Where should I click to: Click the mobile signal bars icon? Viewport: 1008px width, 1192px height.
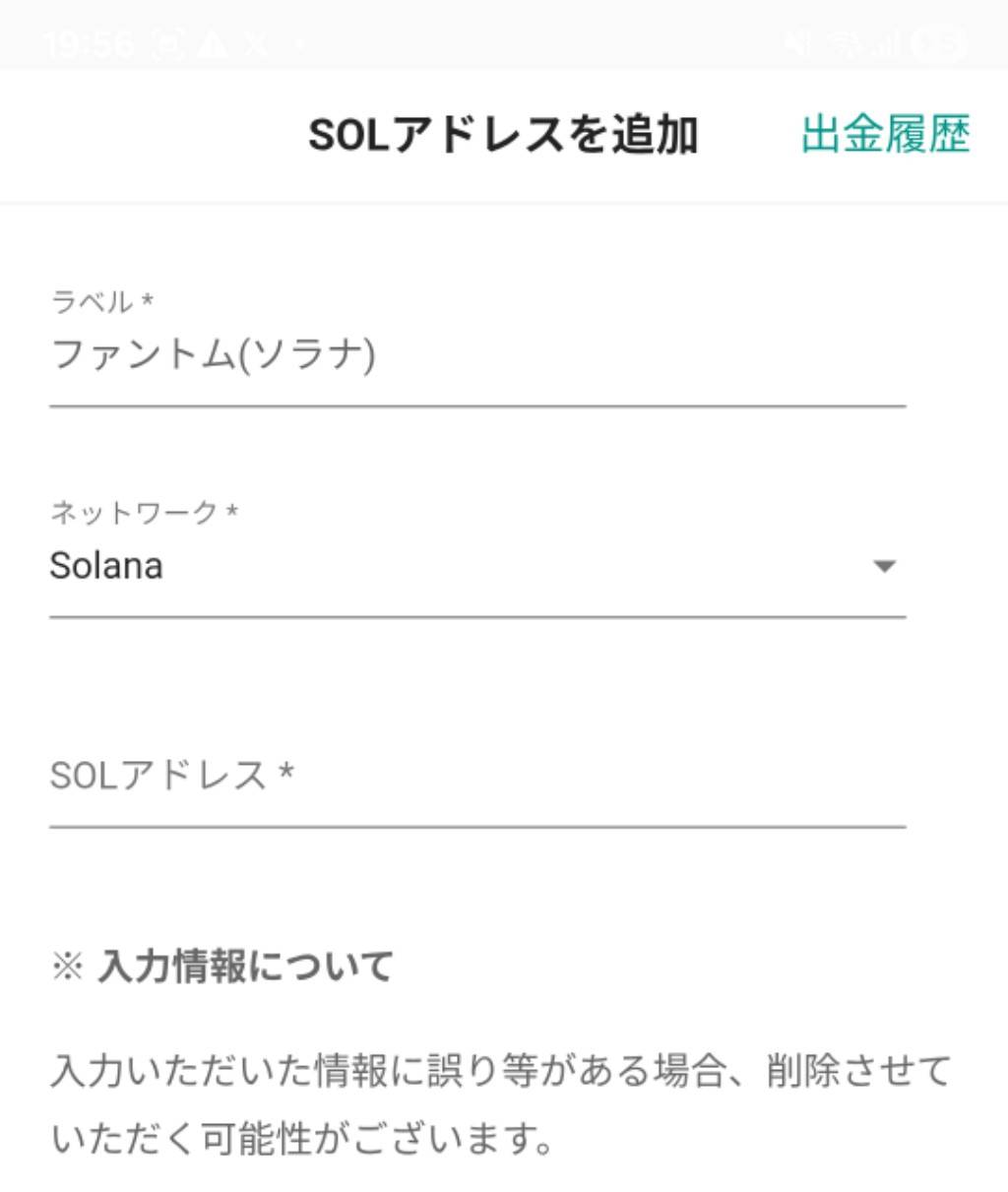click(884, 44)
